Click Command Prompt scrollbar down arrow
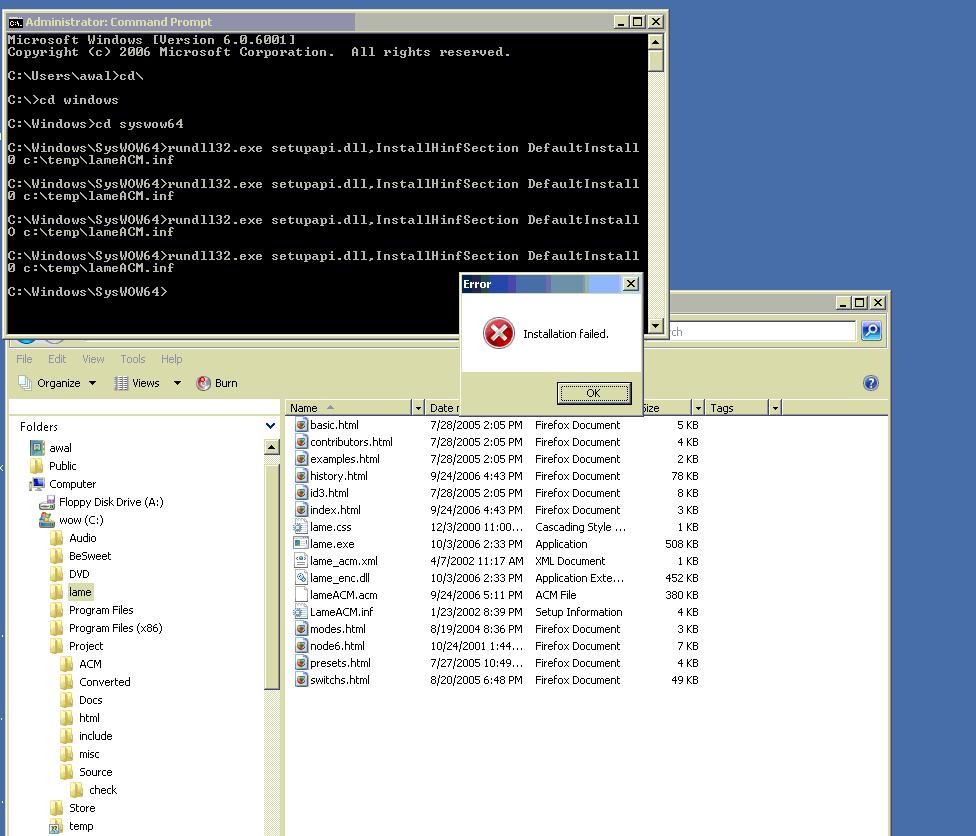The image size is (976, 836). click(x=655, y=325)
